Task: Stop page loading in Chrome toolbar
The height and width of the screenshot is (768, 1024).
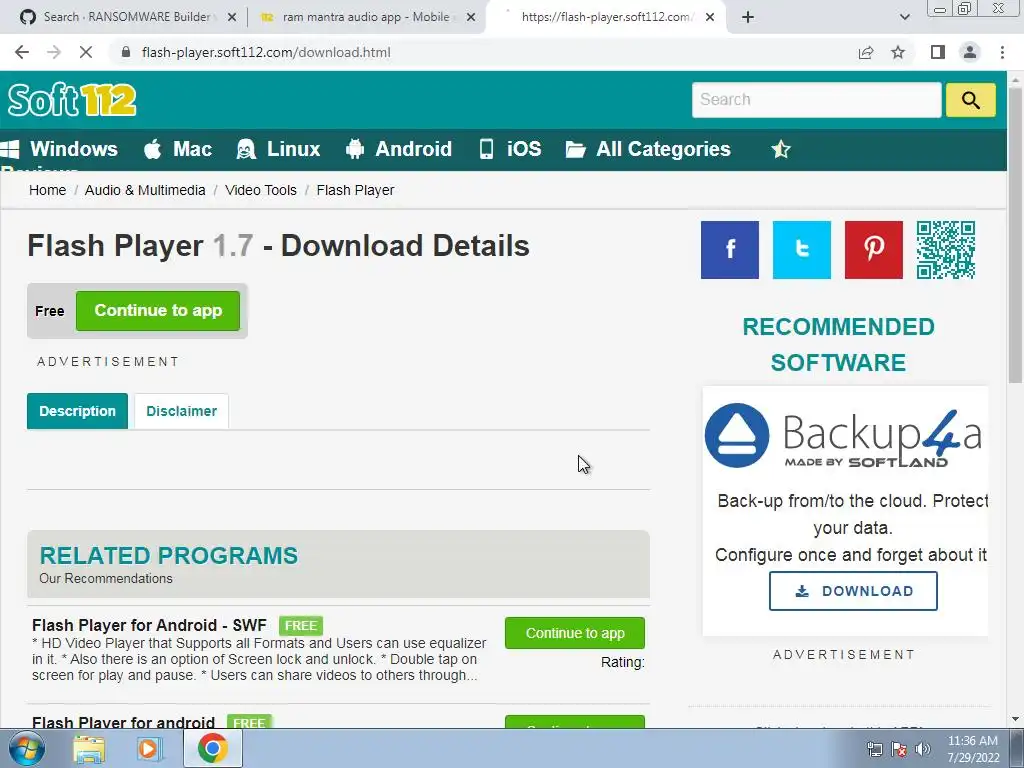Action: coord(86,52)
